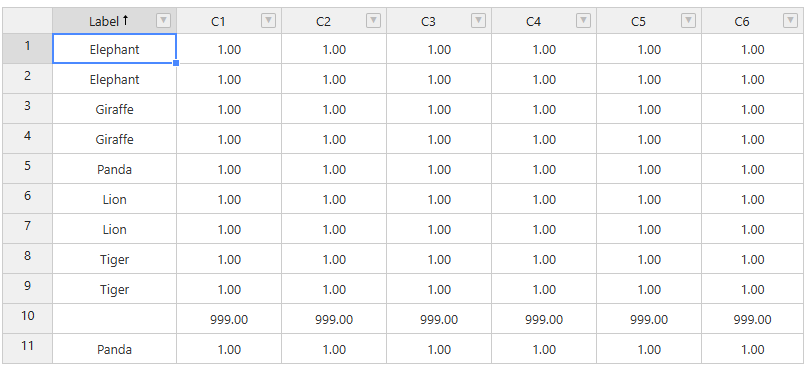The width and height of the screenshot is (810, 368).
Task: Click the select-all corner cell
Action: pyautogui.click(x=27, y=21)
